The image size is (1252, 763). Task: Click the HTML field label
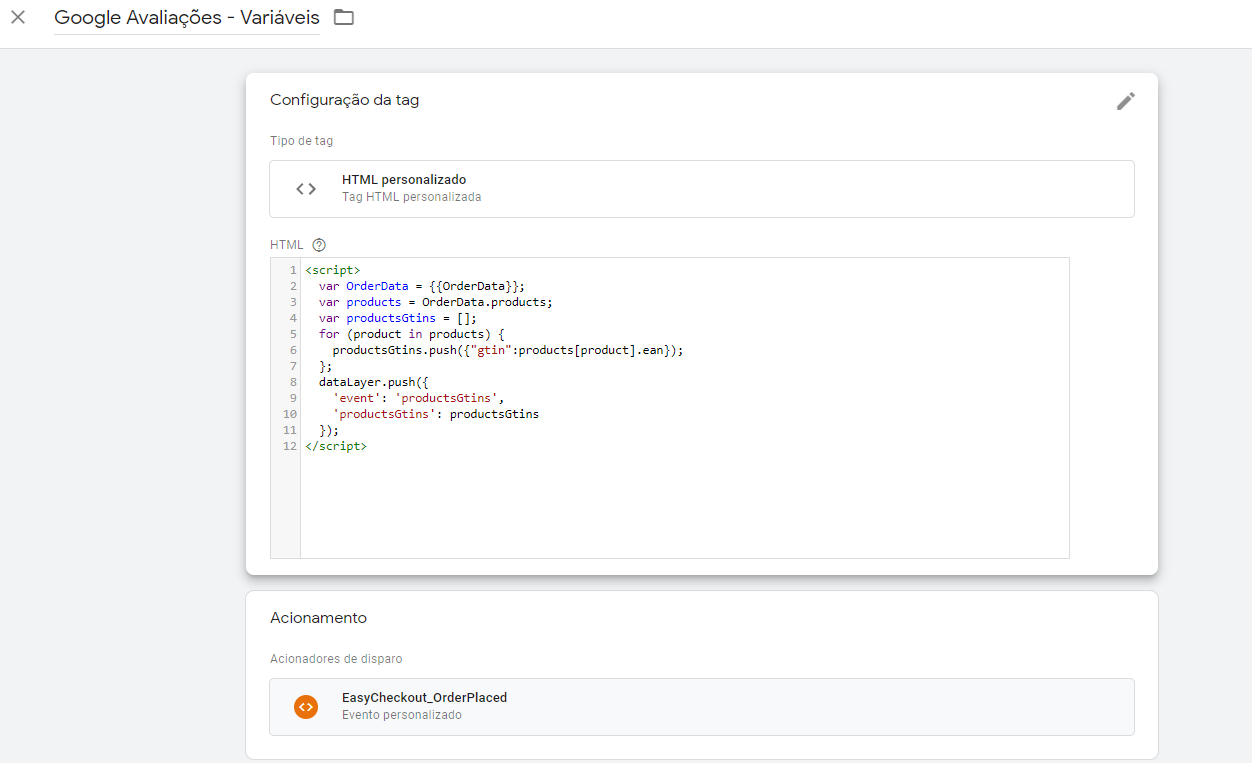(x=287, y=244)
